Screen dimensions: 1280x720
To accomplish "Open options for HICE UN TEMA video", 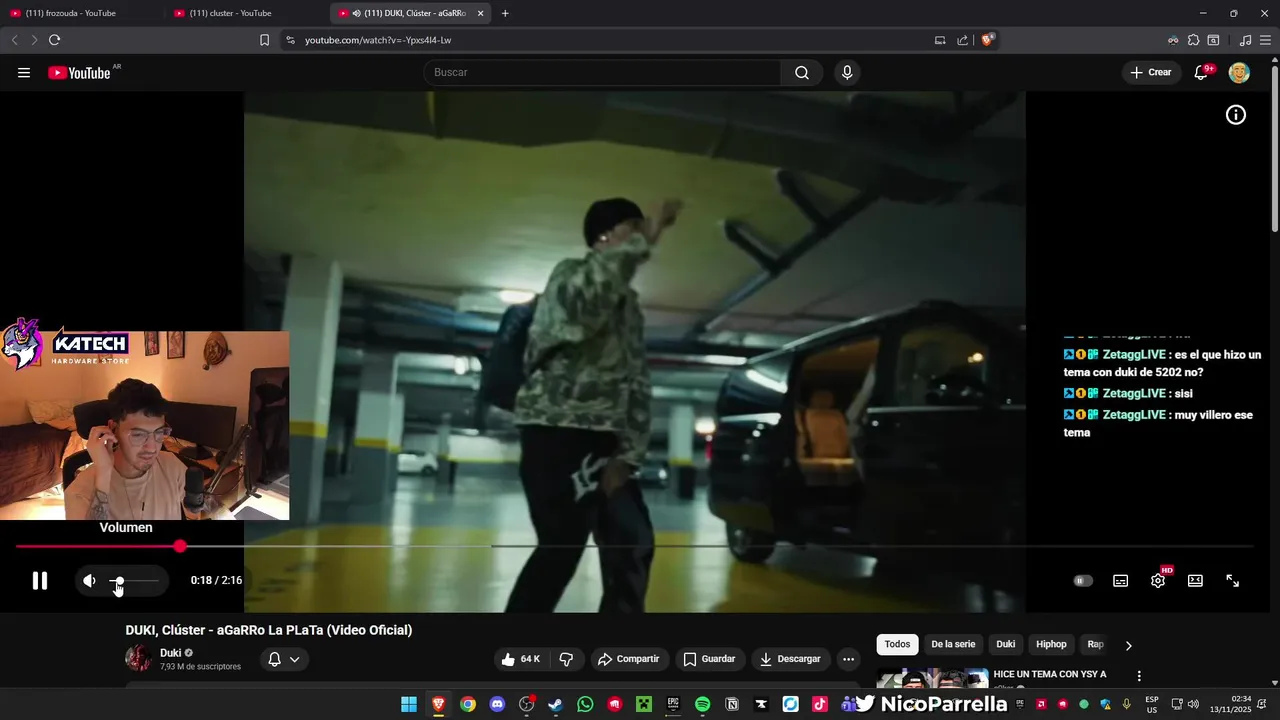I will (1139, 676).
